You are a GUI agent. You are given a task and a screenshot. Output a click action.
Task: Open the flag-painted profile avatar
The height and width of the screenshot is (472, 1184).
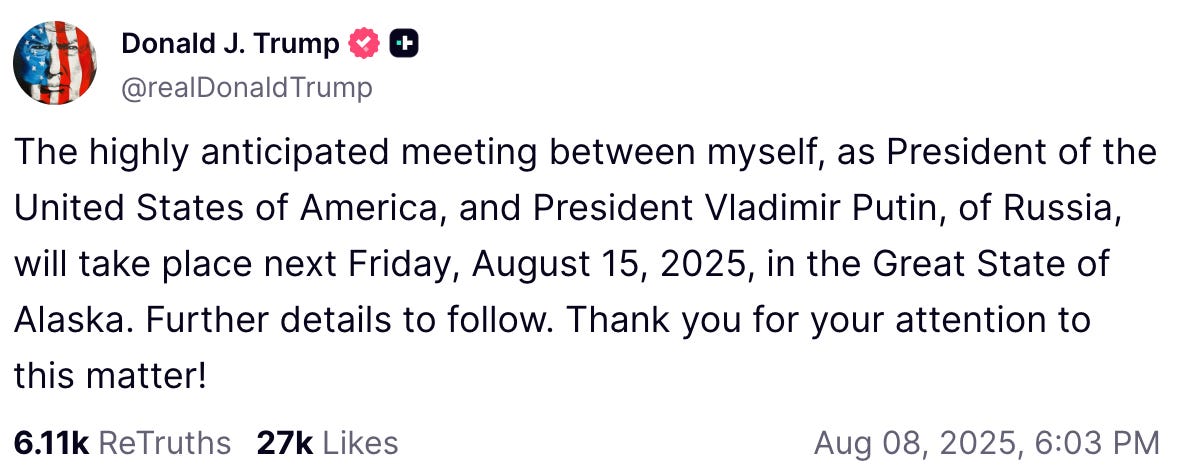coord(55,63)
